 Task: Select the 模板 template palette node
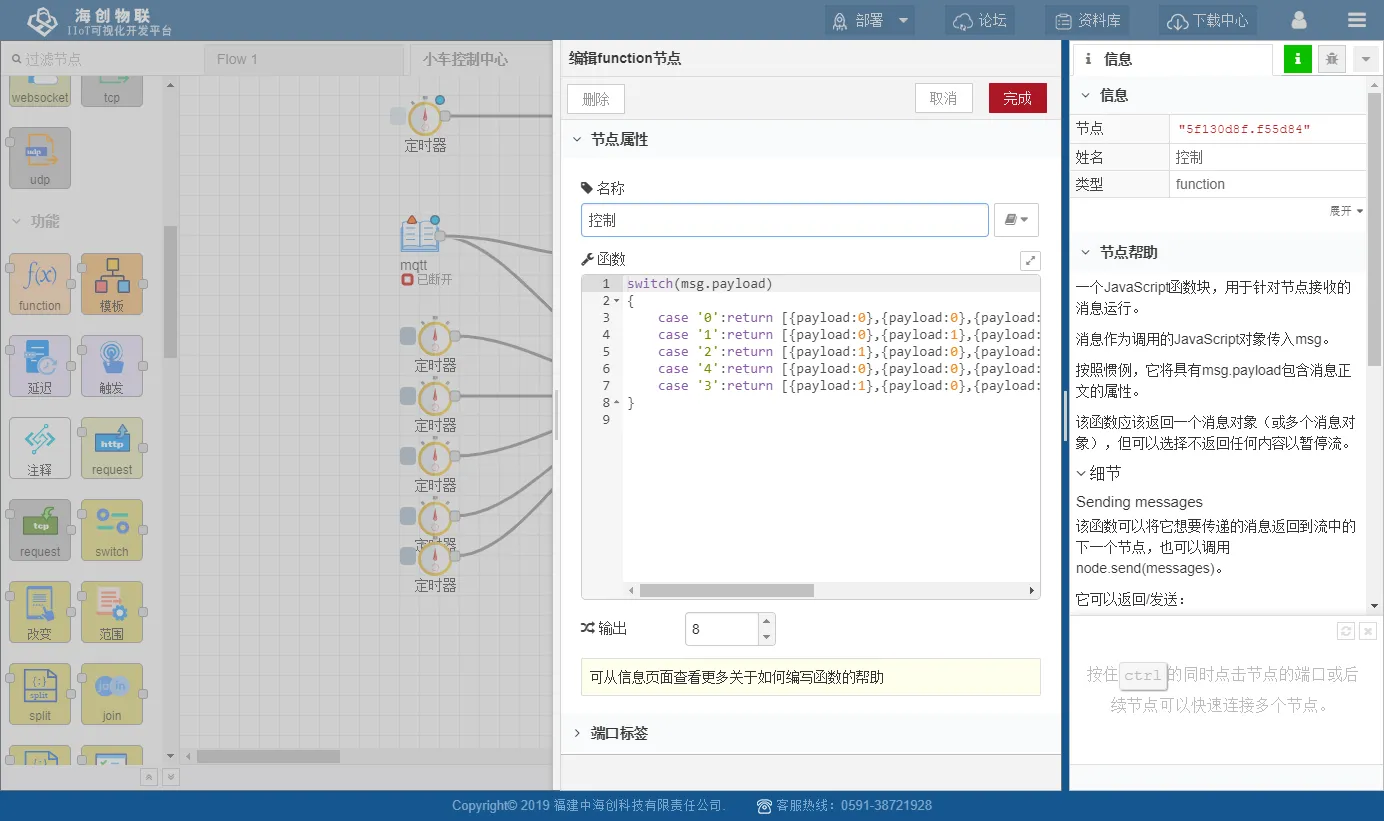[x=112, y=284]
